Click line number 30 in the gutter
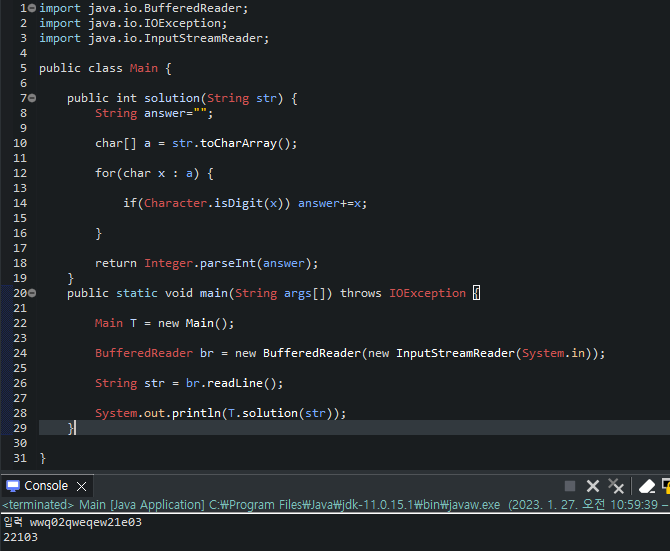The image size is (670, 551). click(x=20, y=443)
